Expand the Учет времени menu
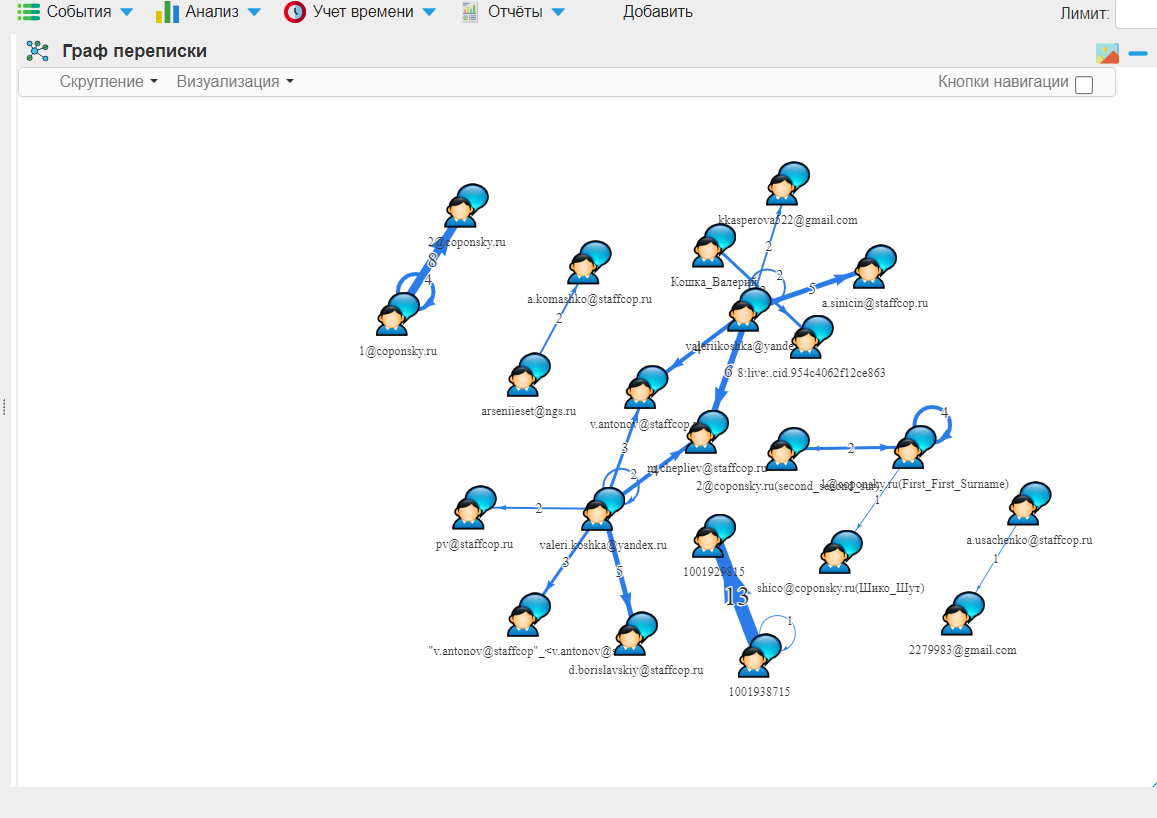Viewport: 1157px width, 818px height. coord(360,12)
